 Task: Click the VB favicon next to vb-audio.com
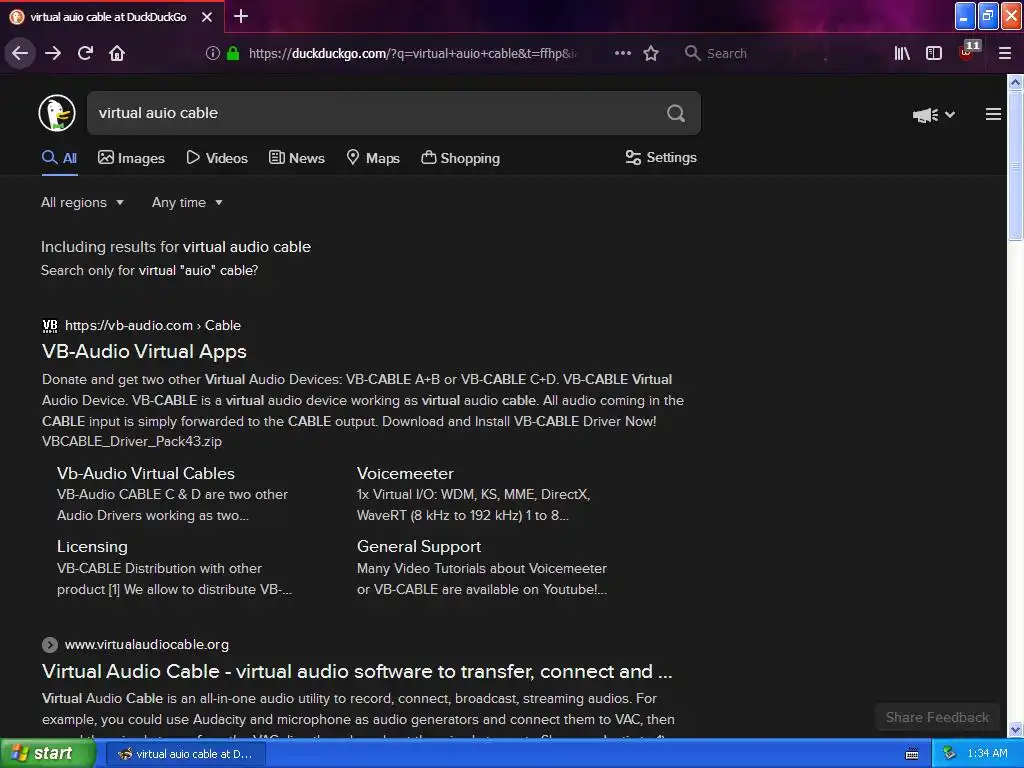50,325
